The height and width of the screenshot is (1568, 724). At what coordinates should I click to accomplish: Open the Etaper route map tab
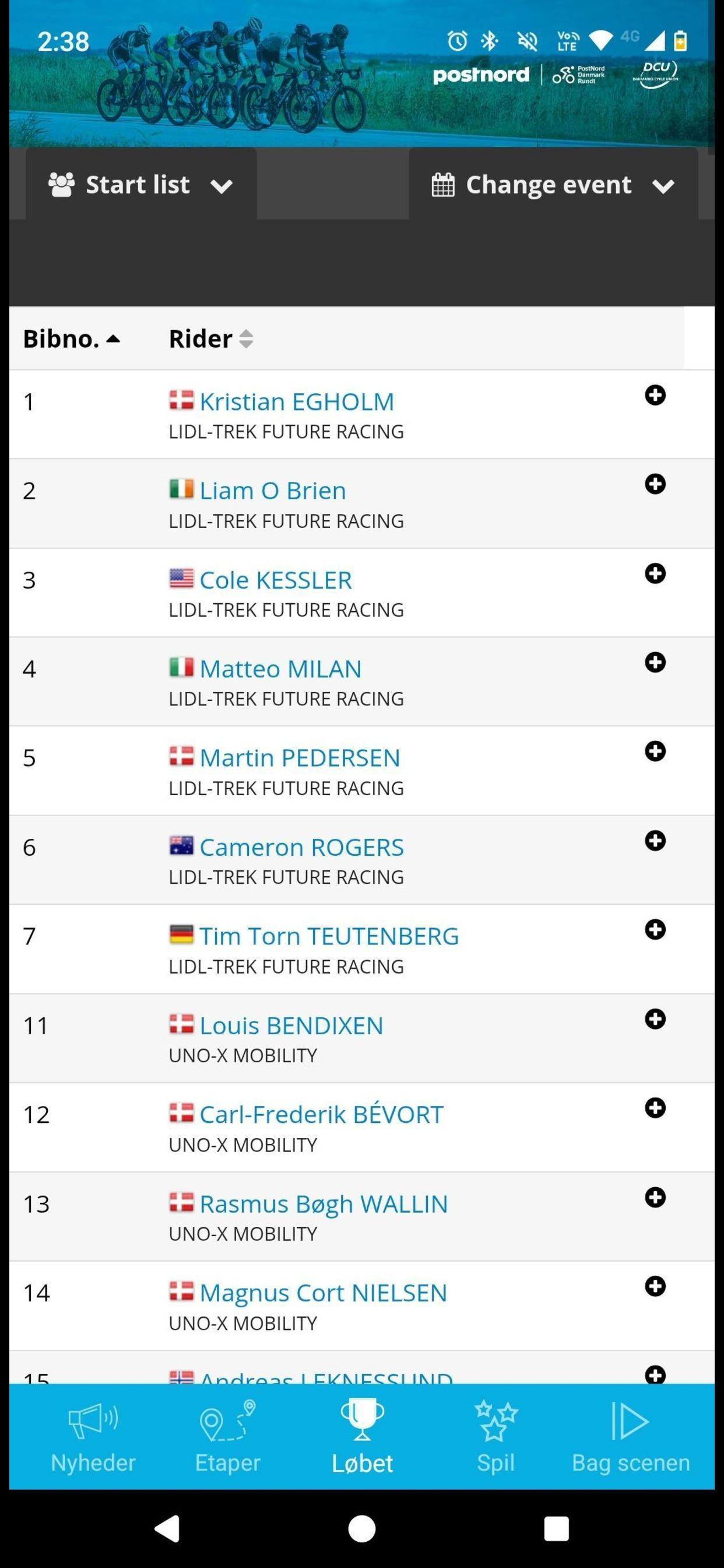pos(227,1436)
